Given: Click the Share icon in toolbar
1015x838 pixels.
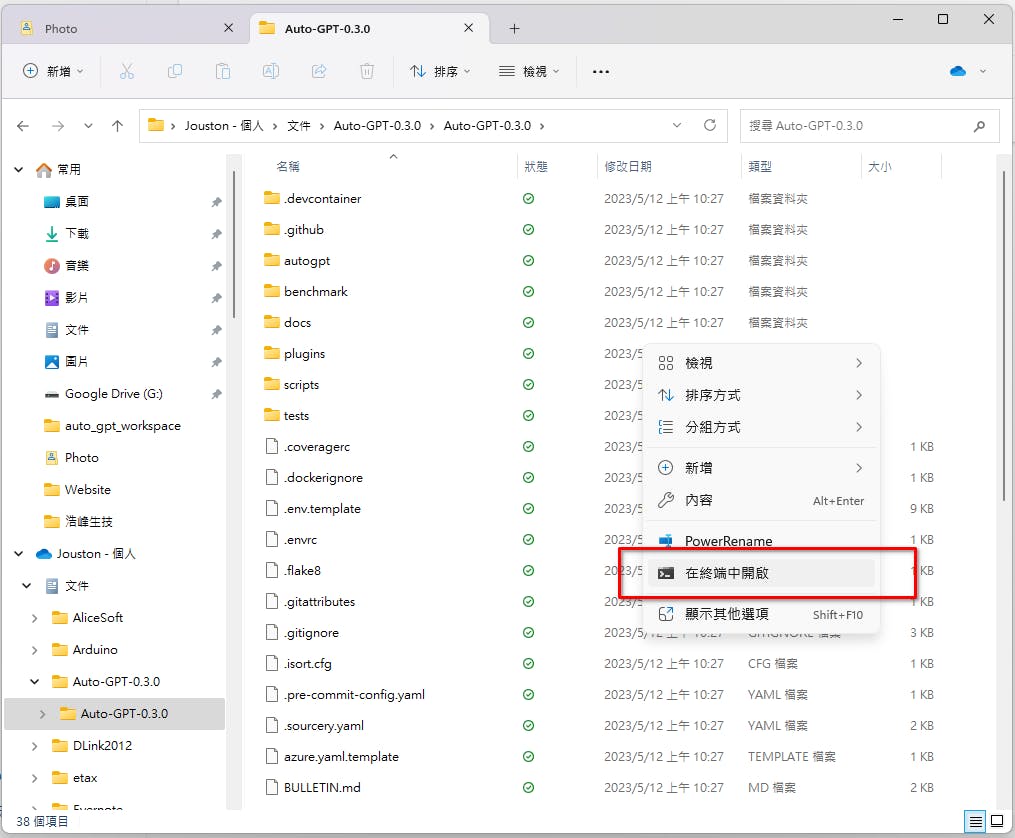Looking at the screenshot, I should (319, 71).
